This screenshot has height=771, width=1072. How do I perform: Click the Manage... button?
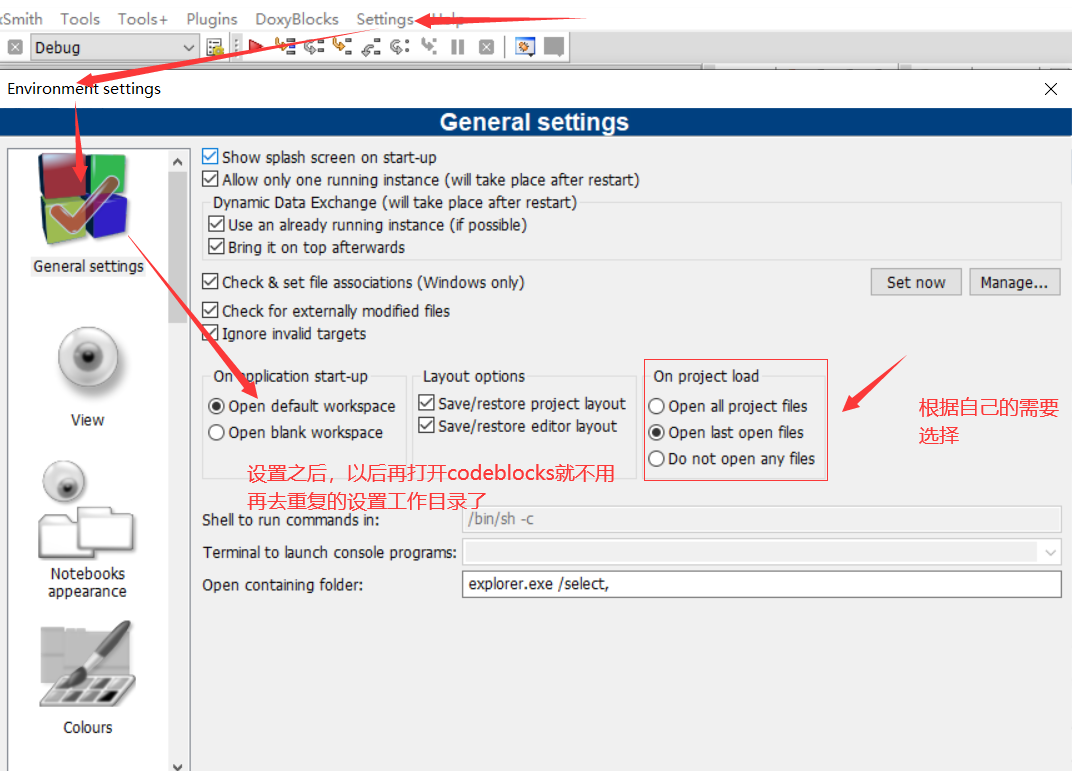[x=1015, y=282]
